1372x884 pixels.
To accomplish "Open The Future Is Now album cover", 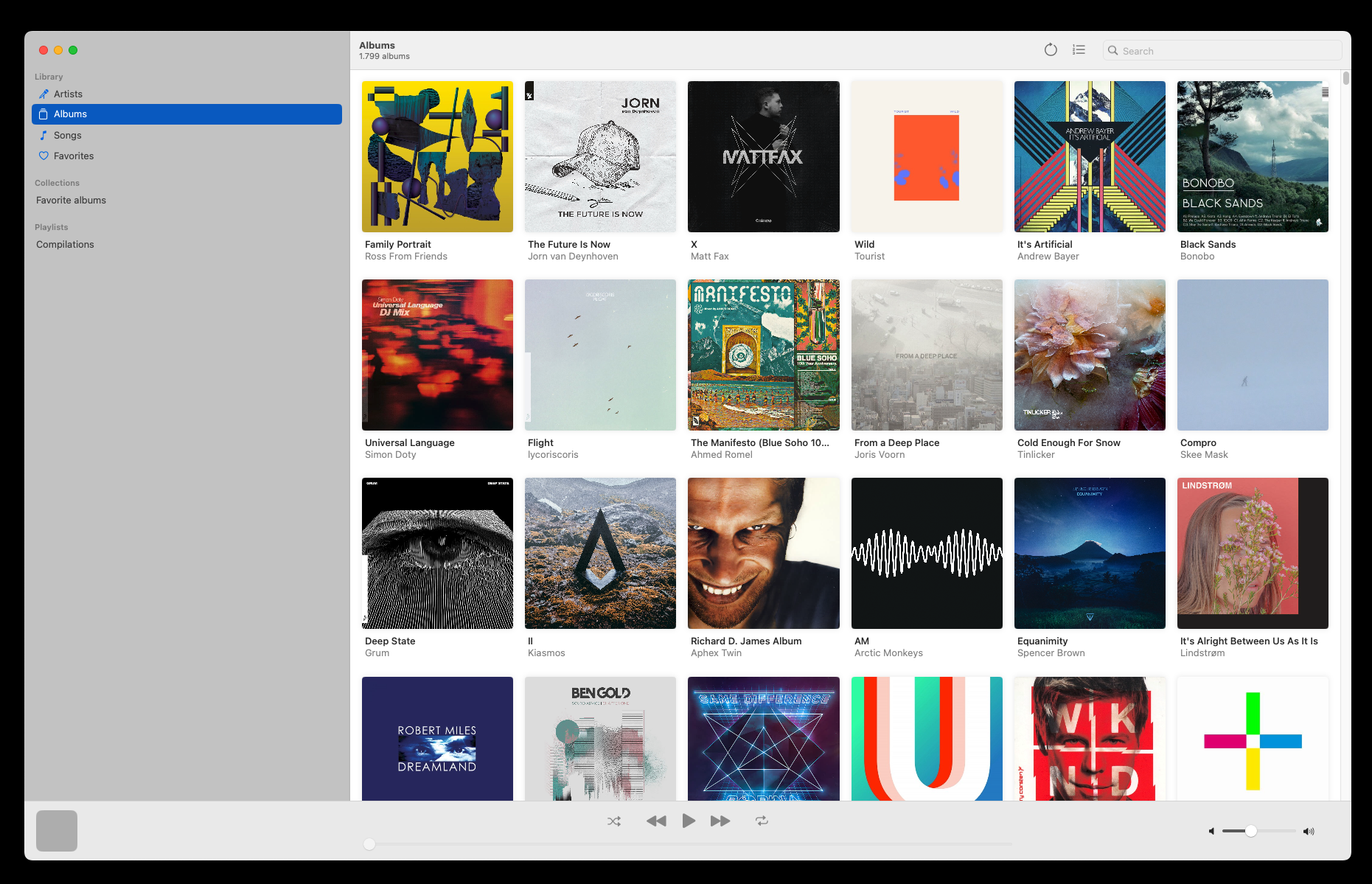I will [x=600, y=156].
